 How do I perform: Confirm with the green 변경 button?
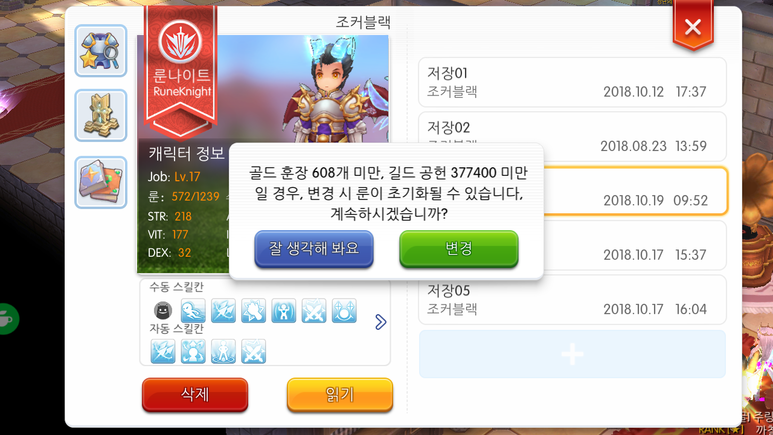click(x=458, y=249)
